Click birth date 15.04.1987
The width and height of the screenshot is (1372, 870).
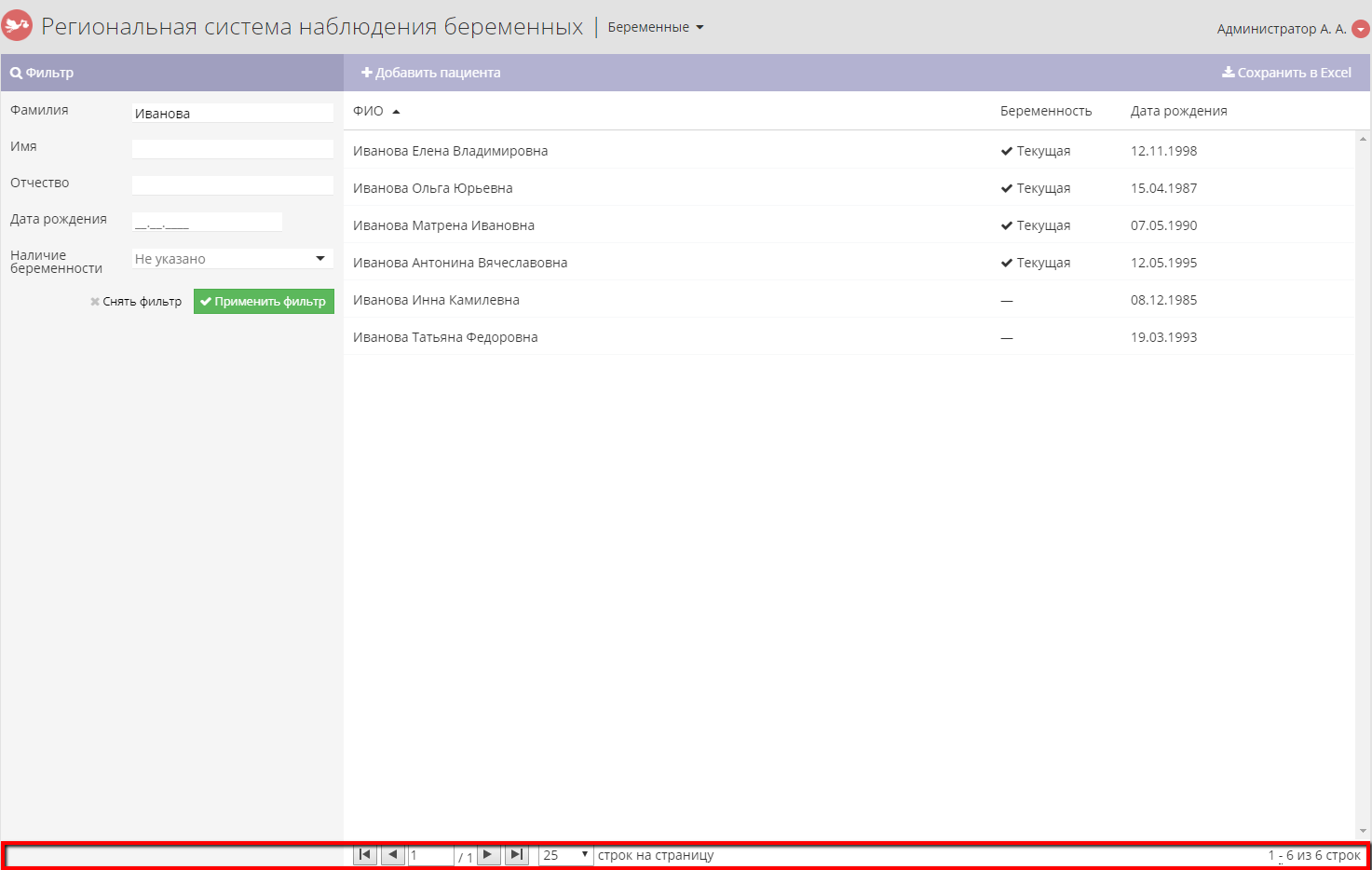point(1164,188)
